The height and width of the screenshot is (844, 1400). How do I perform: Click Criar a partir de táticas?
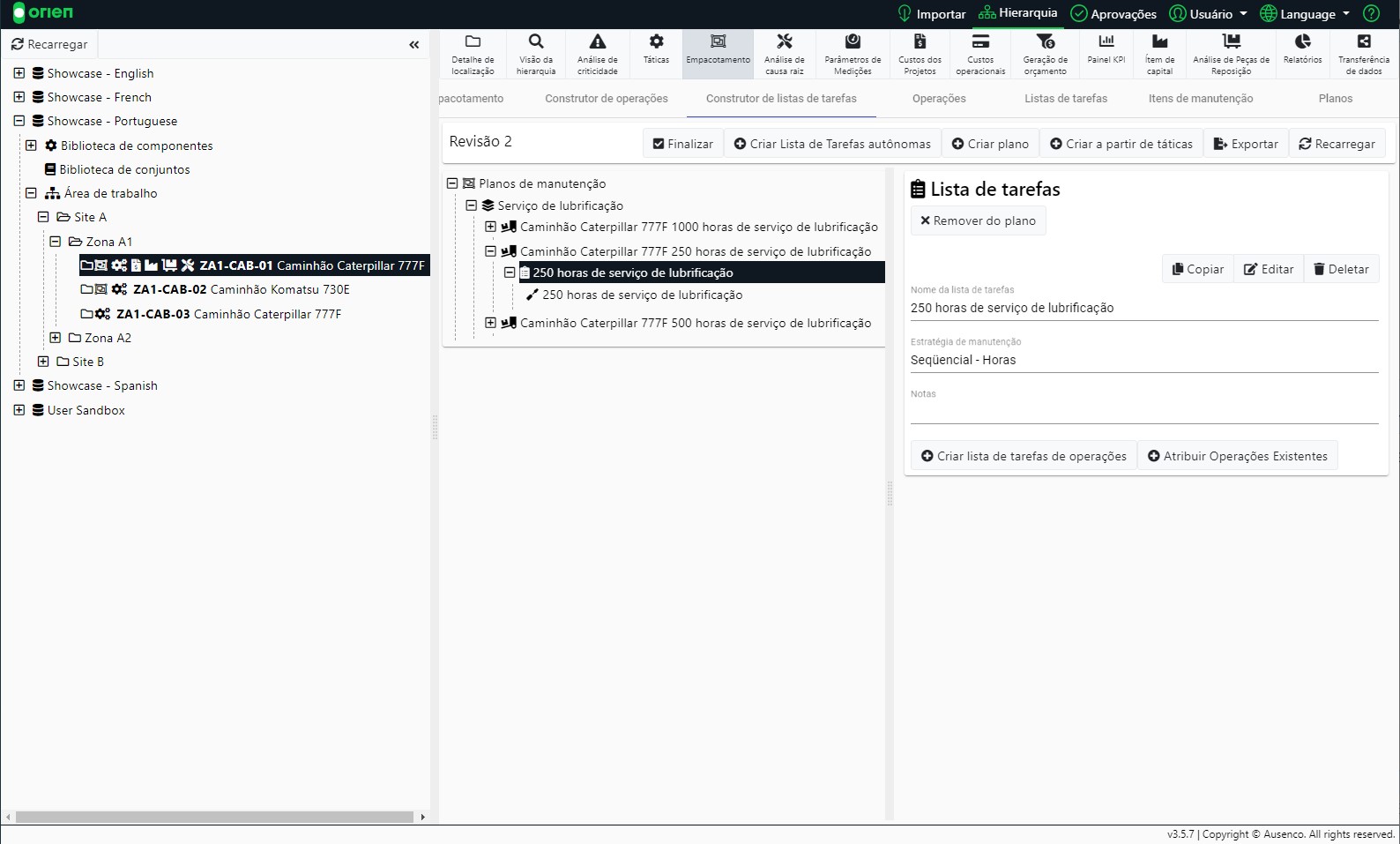click(1121, 144)
